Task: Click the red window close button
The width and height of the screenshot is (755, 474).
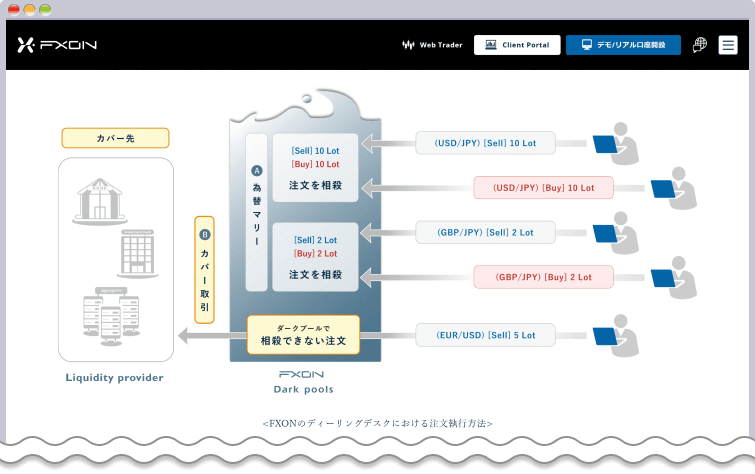Action: coord(14,9)
